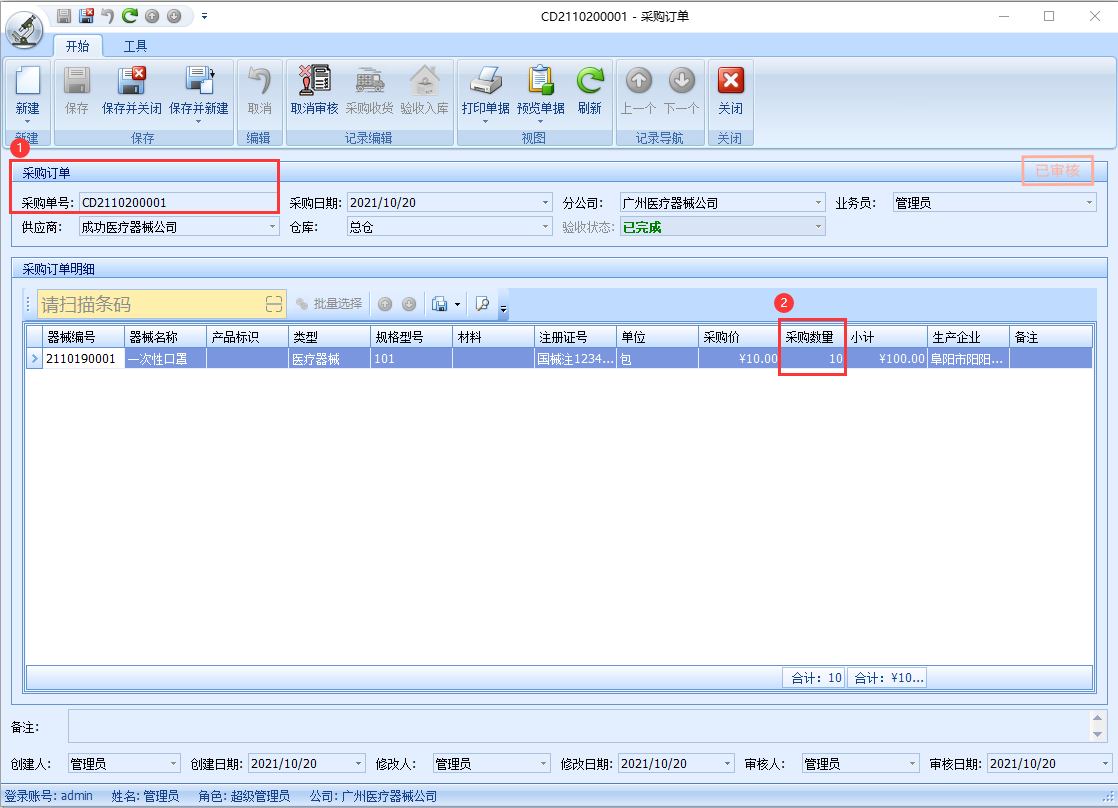Click the 刷新 refresh icon in ribbon
Viewport: 1118px width, 808px height.
point(590,81)
